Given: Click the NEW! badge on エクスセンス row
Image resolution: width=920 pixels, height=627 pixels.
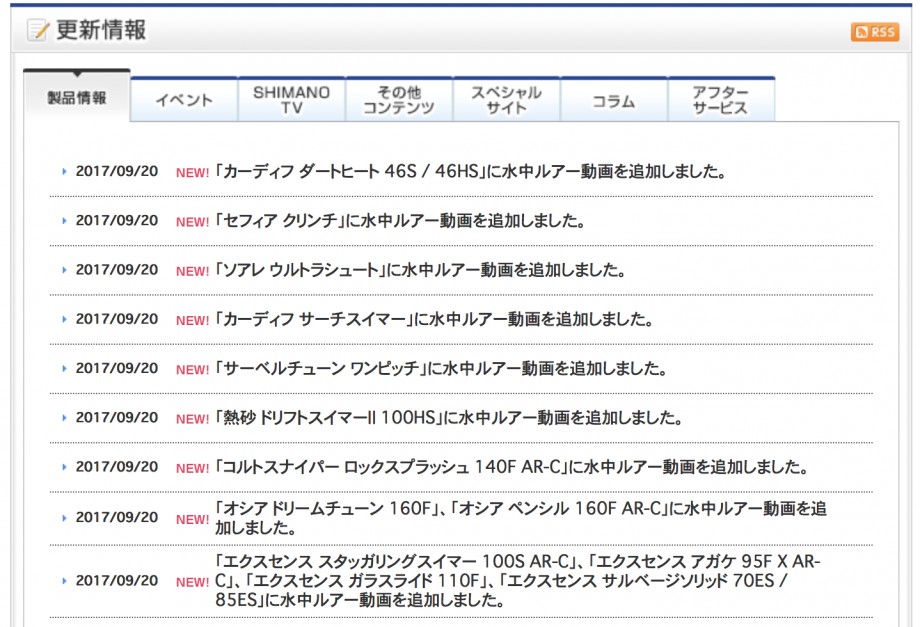Looking at the screenshot, I should tap(192, 582).
